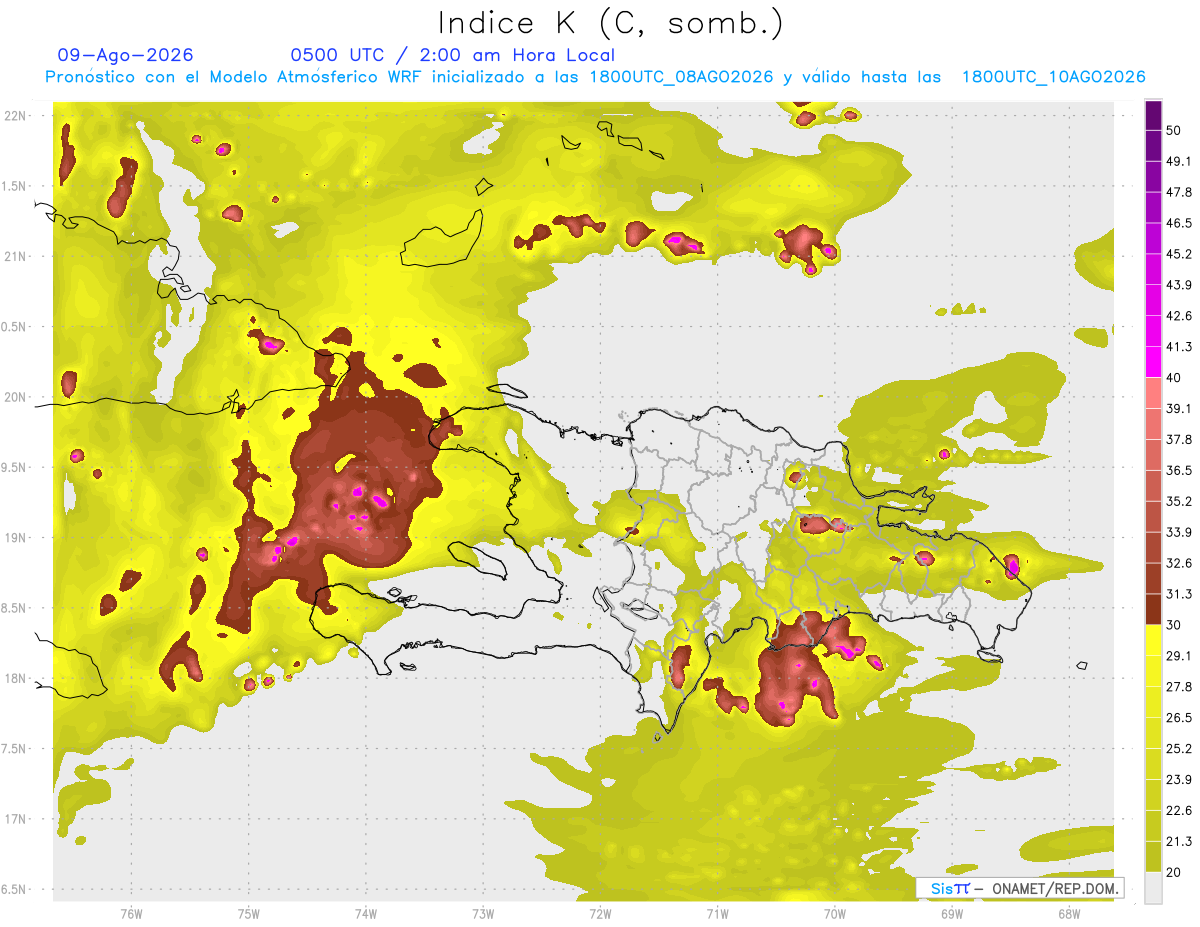The width and height of the screenshot is (1200, 927).
Task: Click the '35.2' colorbar label
Action: click(1179, 501)
